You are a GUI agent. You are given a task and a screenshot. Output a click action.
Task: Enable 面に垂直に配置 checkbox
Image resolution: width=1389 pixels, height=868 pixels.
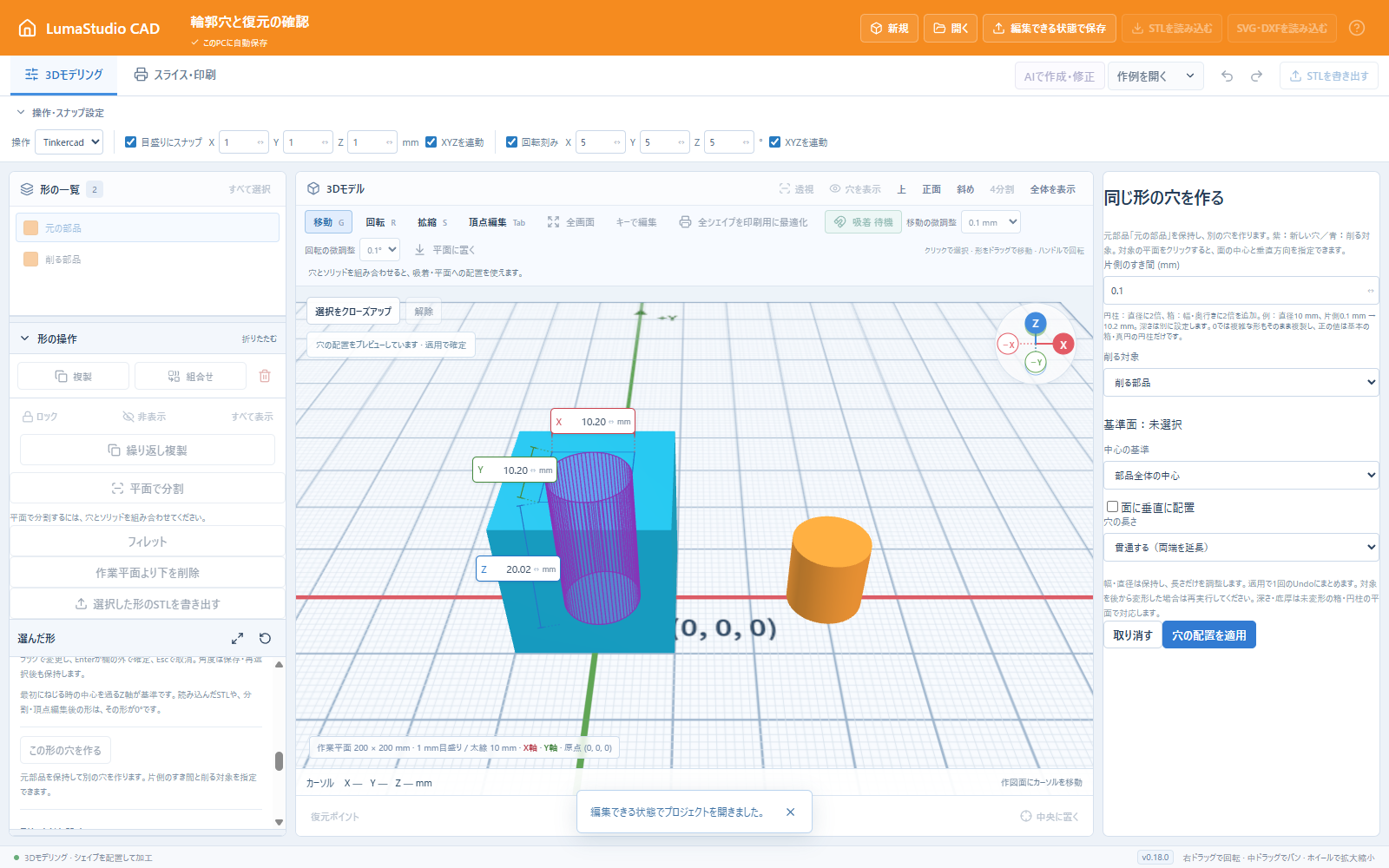[1112, 506]
